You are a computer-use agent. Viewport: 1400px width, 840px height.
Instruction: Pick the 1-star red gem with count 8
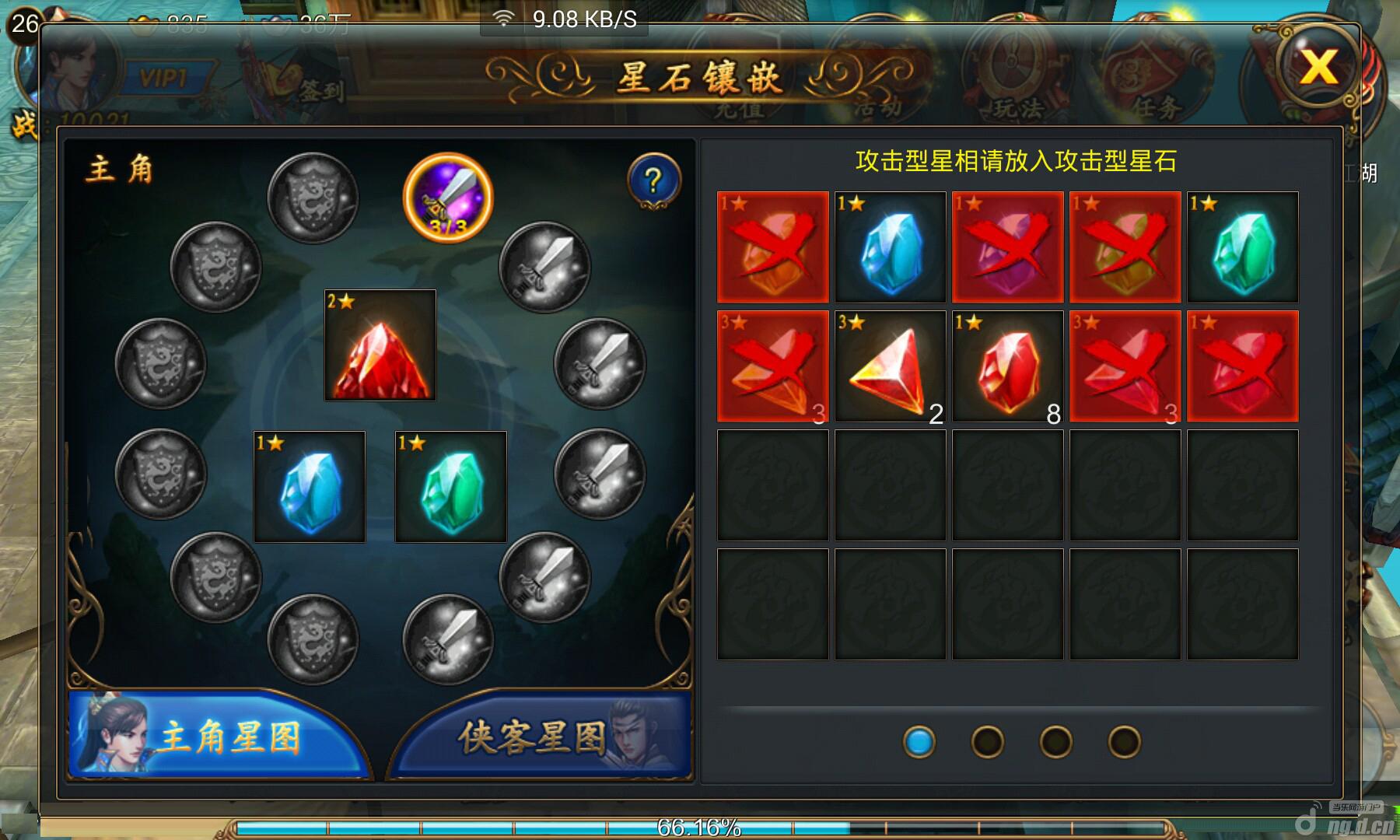[1007, 367]
